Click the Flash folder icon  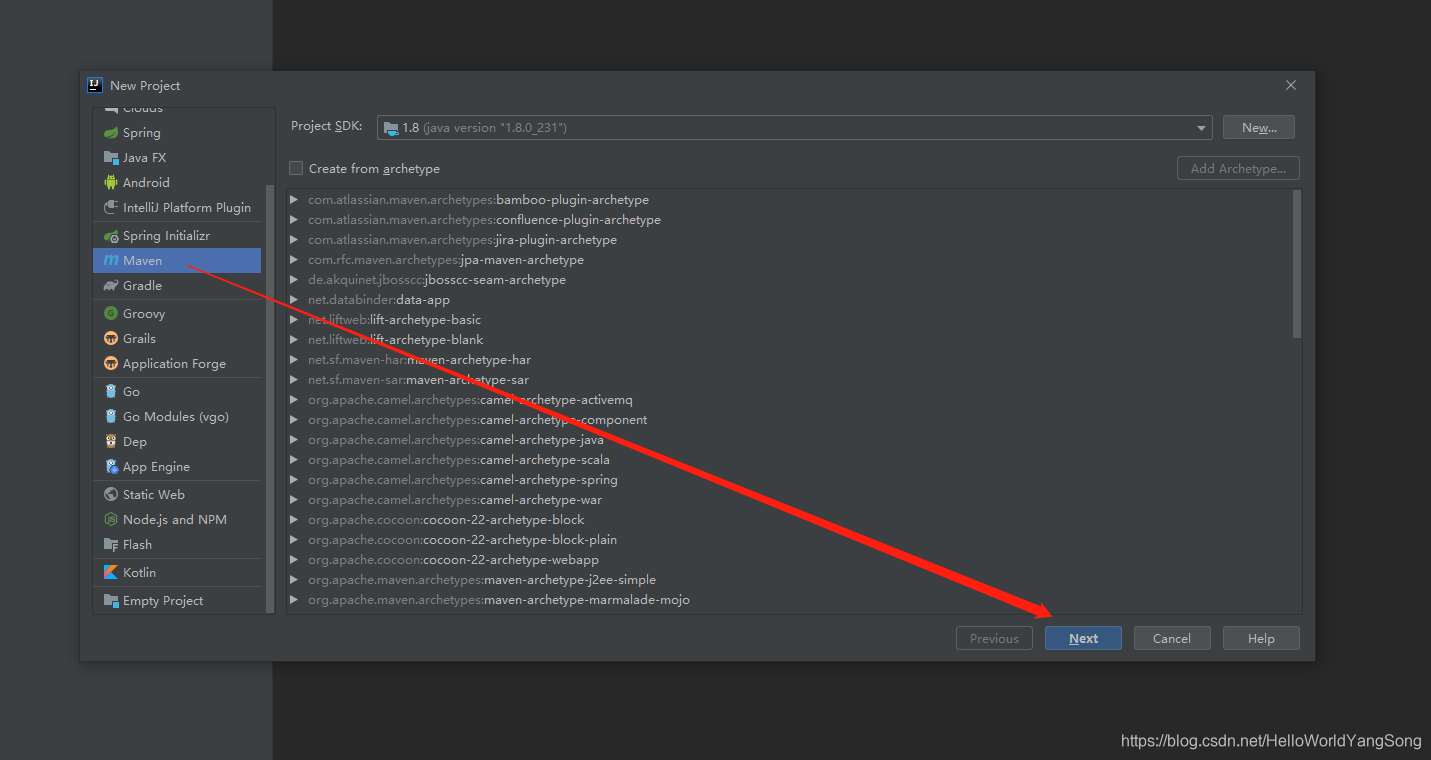click(x=111, y=545)
